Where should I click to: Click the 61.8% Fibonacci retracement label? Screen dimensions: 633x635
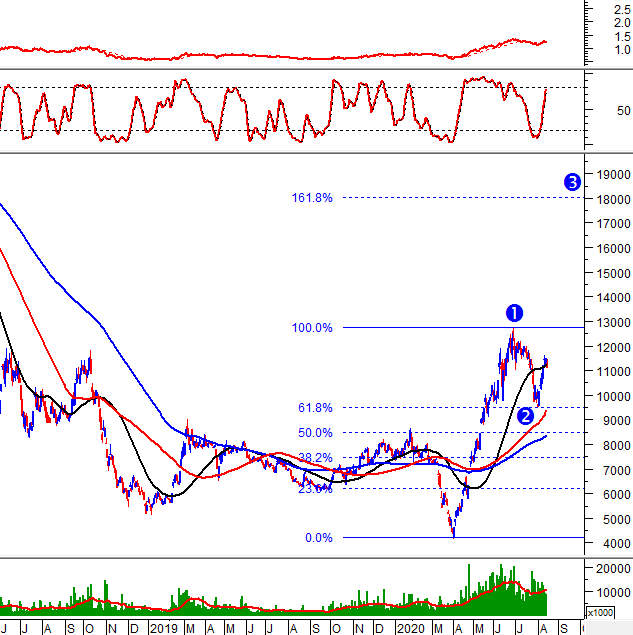click(x=315, y=408)
